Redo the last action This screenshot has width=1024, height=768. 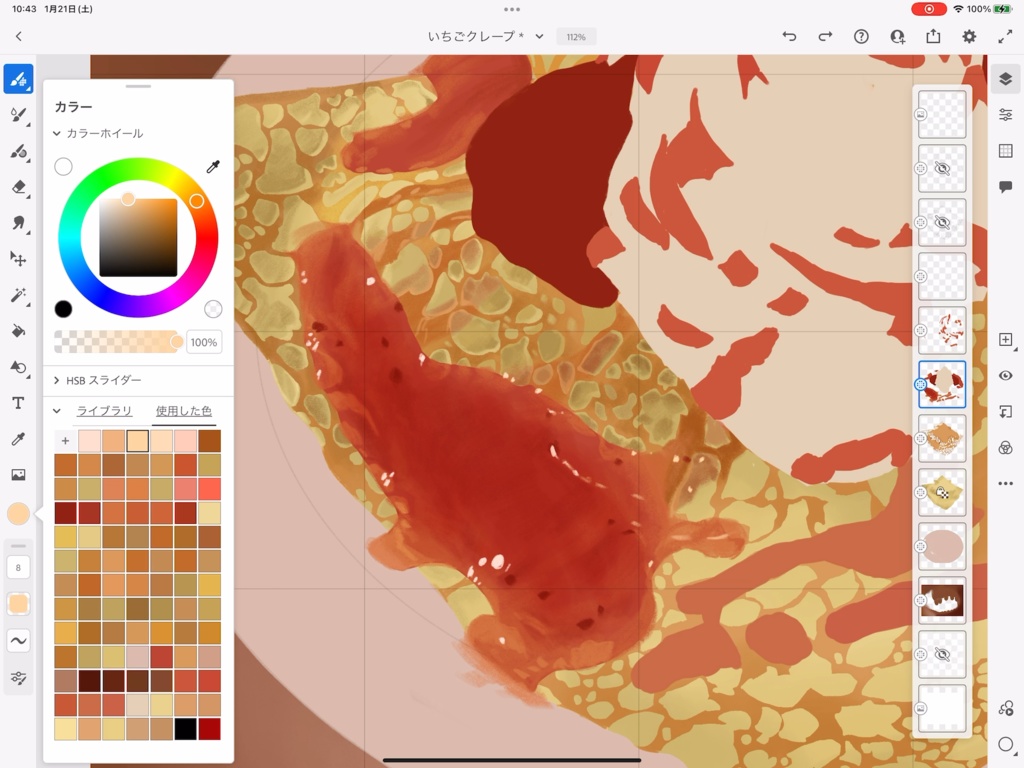pyautogui.click(x=825, y=37)
